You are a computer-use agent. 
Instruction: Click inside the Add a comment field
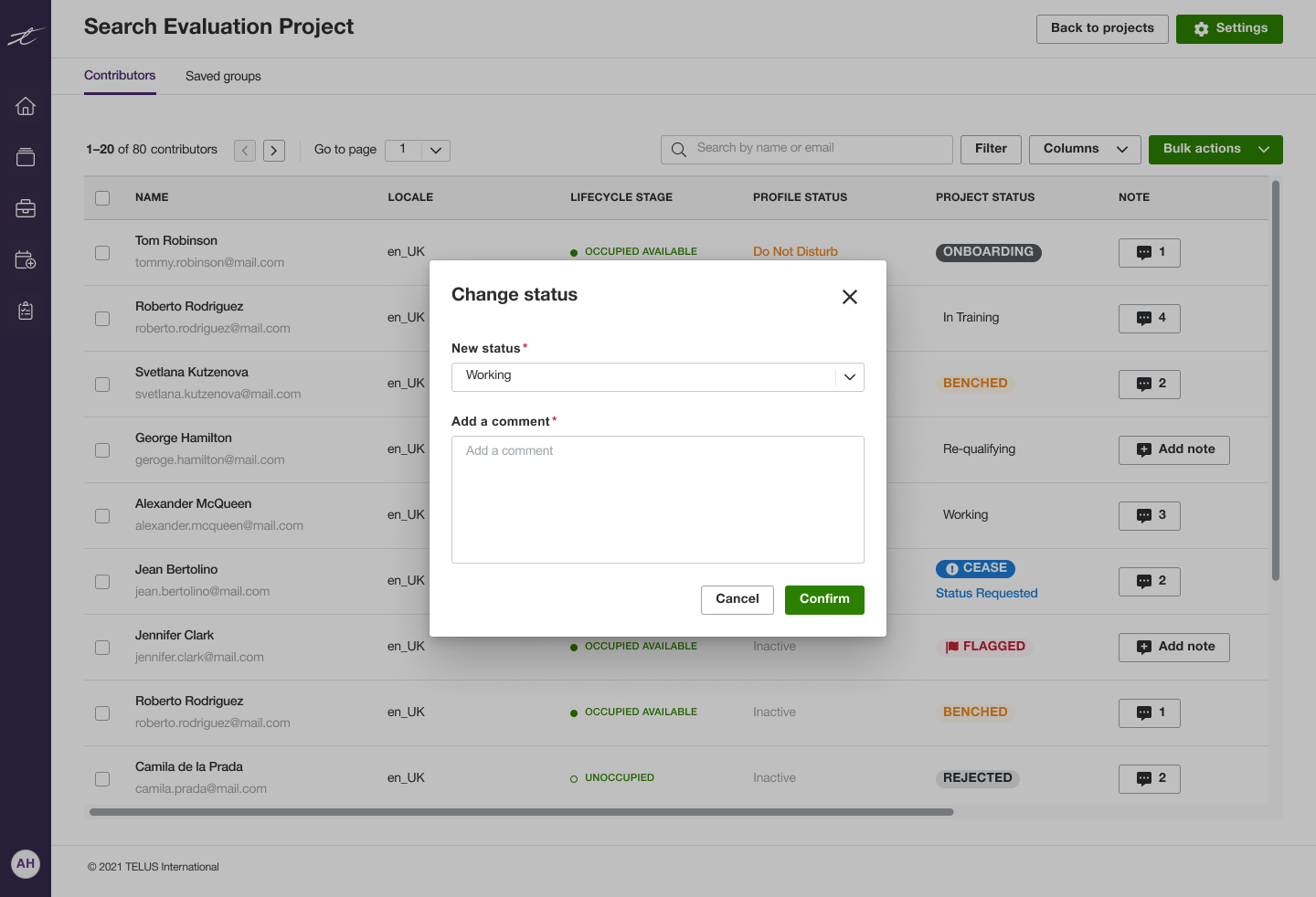(657, 499)
